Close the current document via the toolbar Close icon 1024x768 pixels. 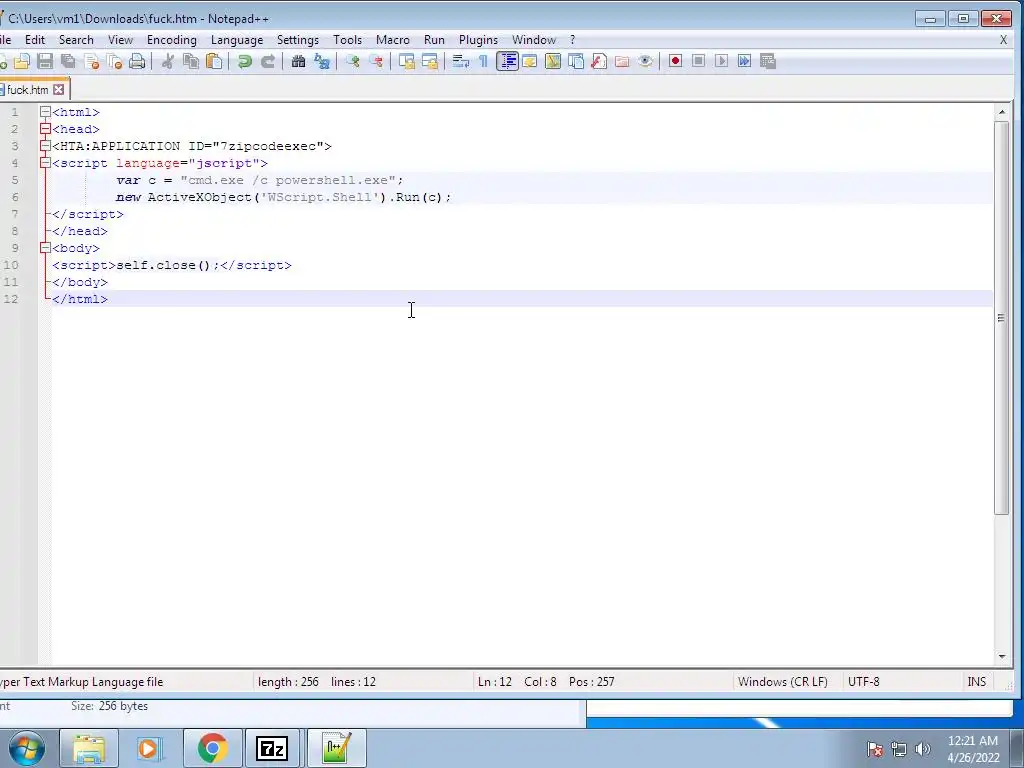click(x=91, y=61)
